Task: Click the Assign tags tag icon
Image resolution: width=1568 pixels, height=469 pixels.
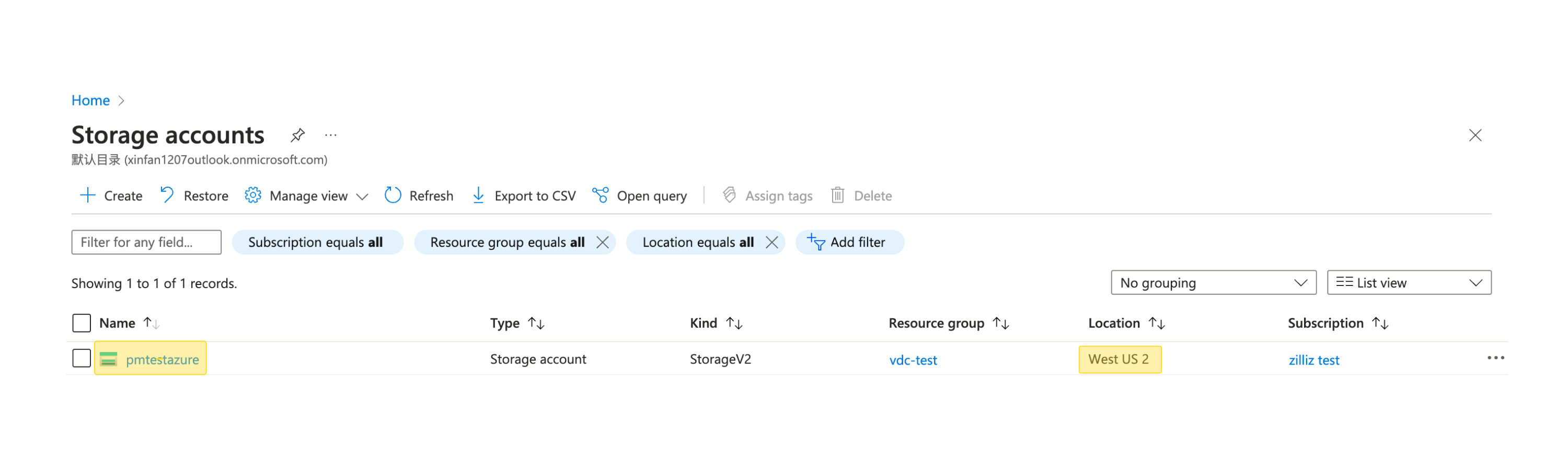Action: 729,195
